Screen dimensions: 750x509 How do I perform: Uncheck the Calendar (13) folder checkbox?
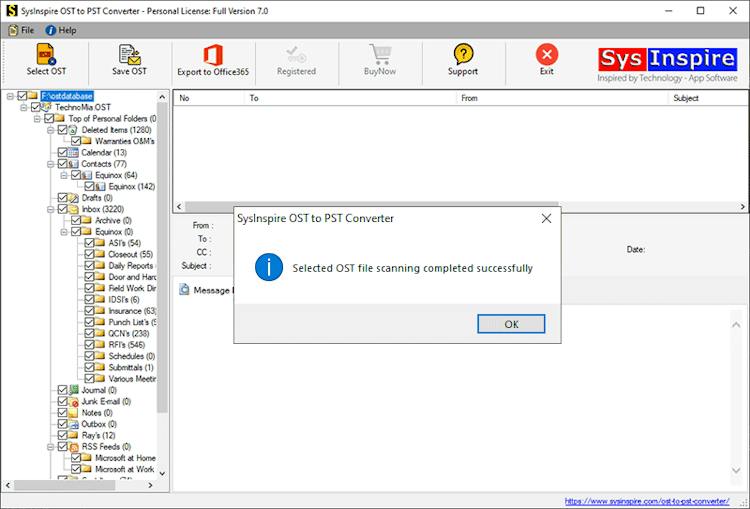pos(62,153)
